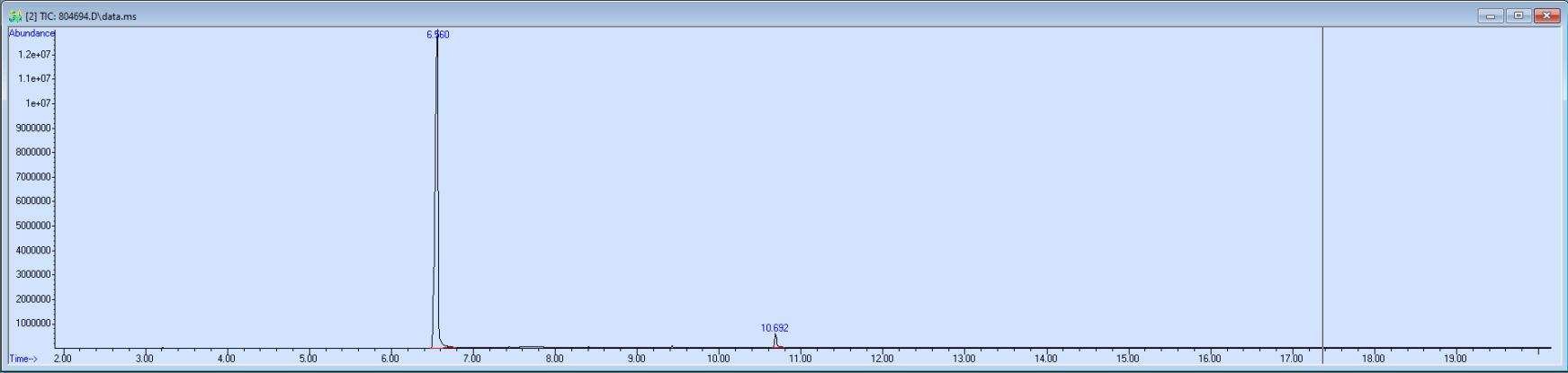This screenshot has height=373, width=1568.
Task: Click the 8.00 time axis label
Action: point(554,359)
